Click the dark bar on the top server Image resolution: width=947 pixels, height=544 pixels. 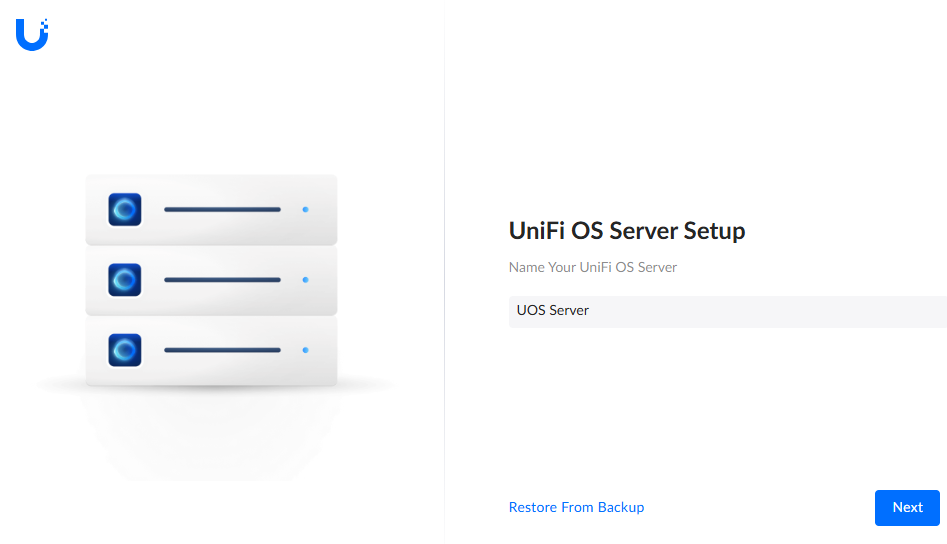pos(222,210)
